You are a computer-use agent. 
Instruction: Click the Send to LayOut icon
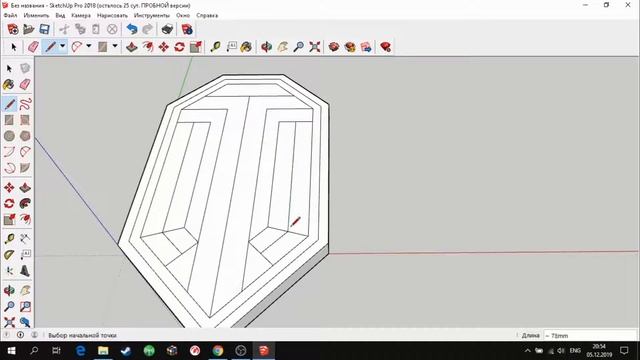366,47
